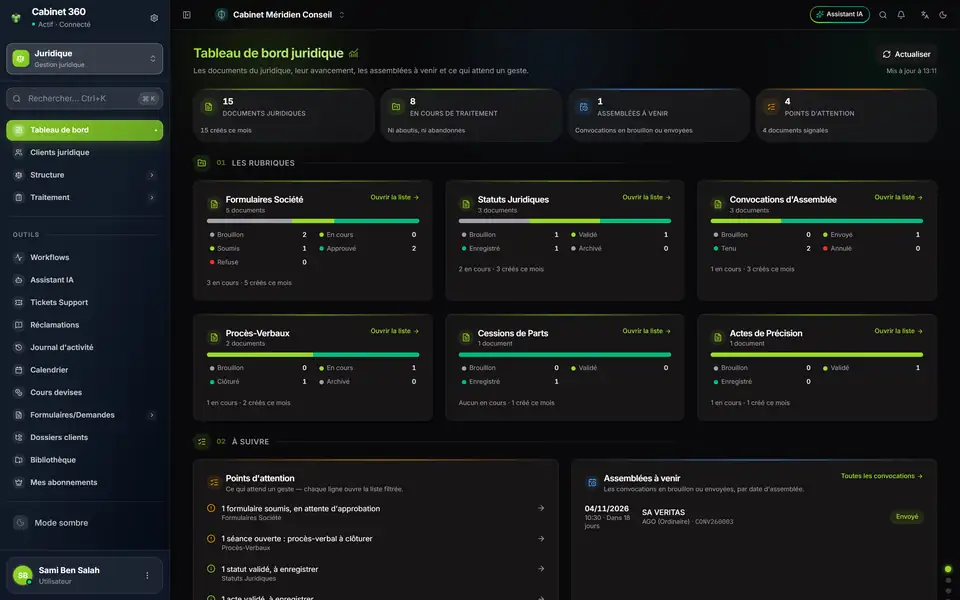Open the Assistant IA button in top bar

[x=839, y=15]
